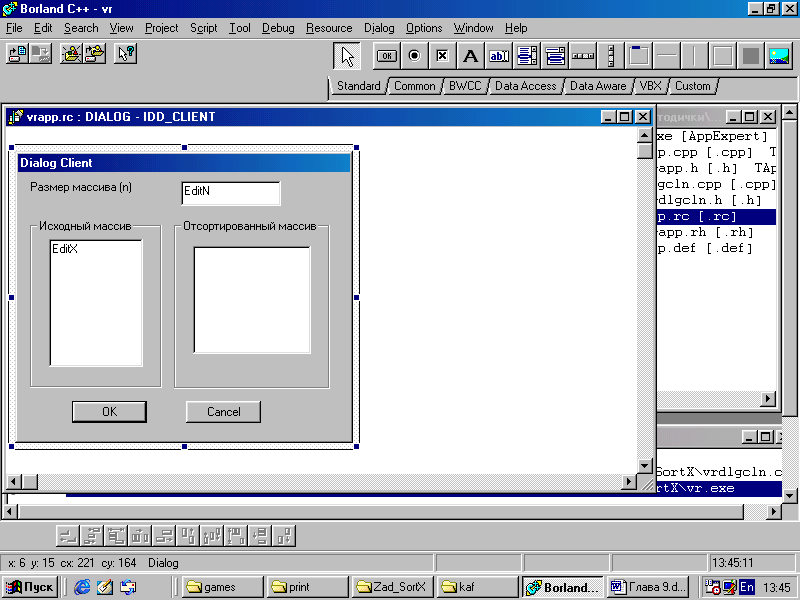Click the right arrow of dialog editor horizontal scrollbar
Image resolution: width=800 pixels, height=600 pixels.
coord(629,481)
